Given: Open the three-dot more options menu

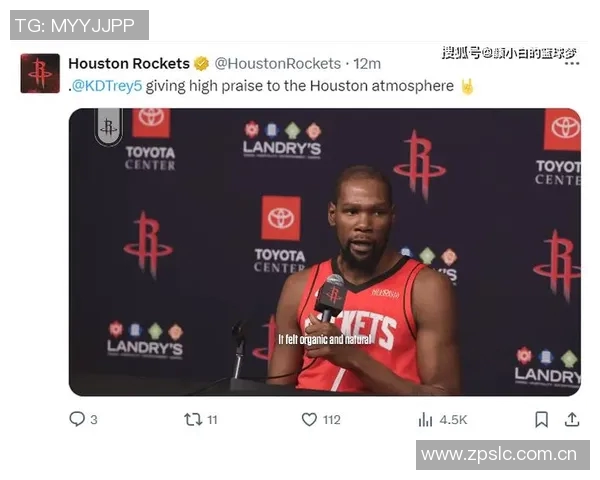Looking at the screenshot, I should coord(572,64).
